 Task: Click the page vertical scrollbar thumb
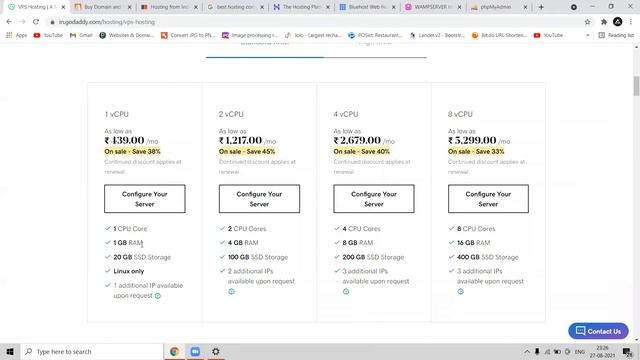[x=636, y=86]
